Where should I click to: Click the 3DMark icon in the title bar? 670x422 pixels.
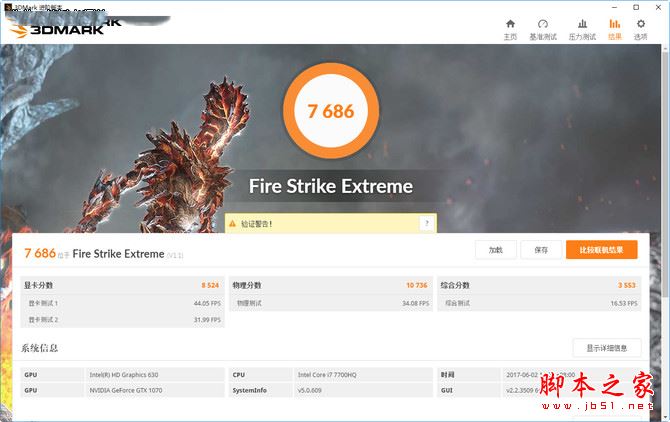point(8,7)
